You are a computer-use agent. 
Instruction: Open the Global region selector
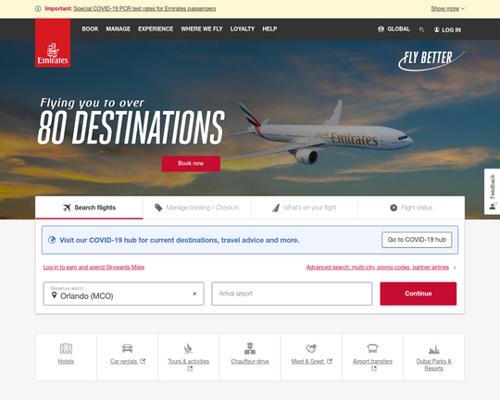tap(394, 29)
